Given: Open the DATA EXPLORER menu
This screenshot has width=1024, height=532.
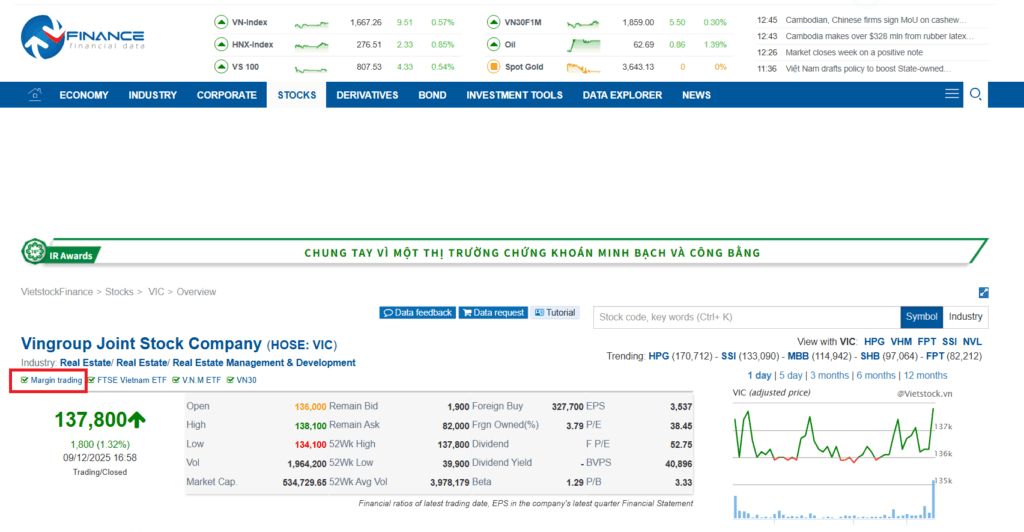Looking at the screenshot, I should [x=622, y=95].
